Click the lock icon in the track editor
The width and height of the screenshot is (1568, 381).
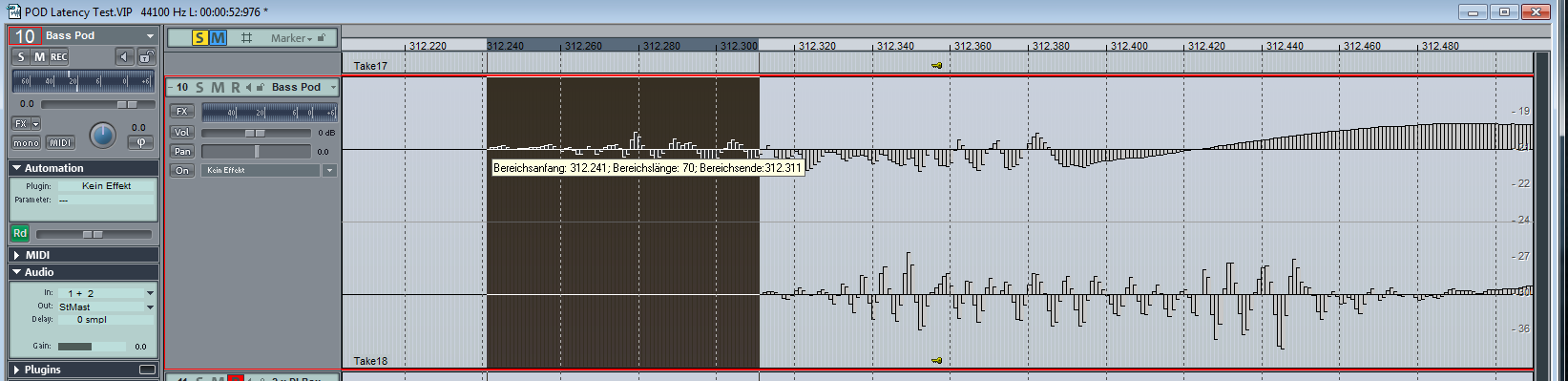(x=145, y=57)
